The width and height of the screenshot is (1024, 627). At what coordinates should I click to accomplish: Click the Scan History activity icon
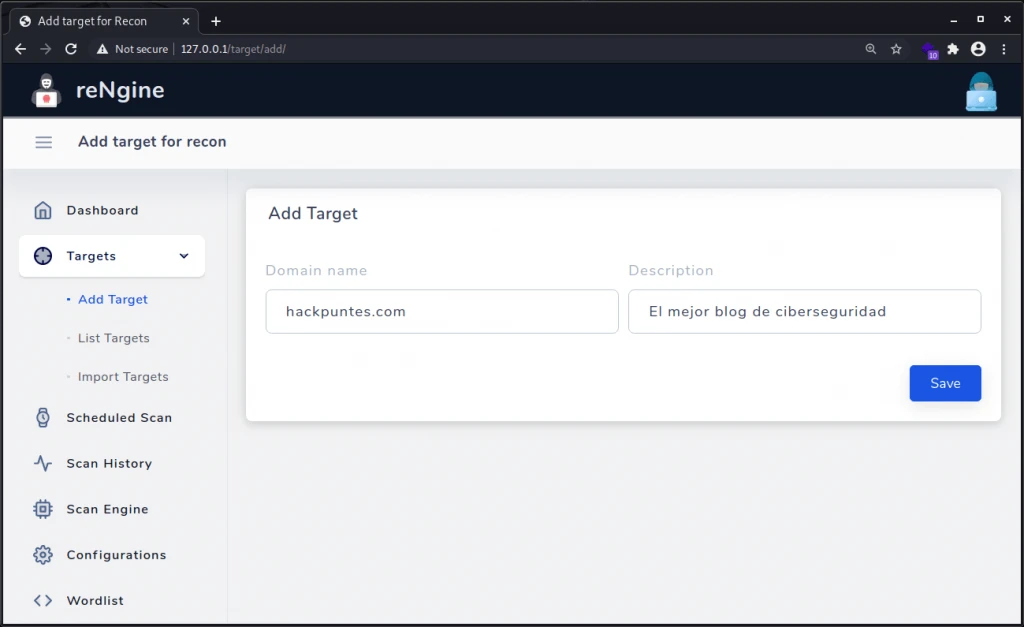pyautogui.click(x=42, y=463)
